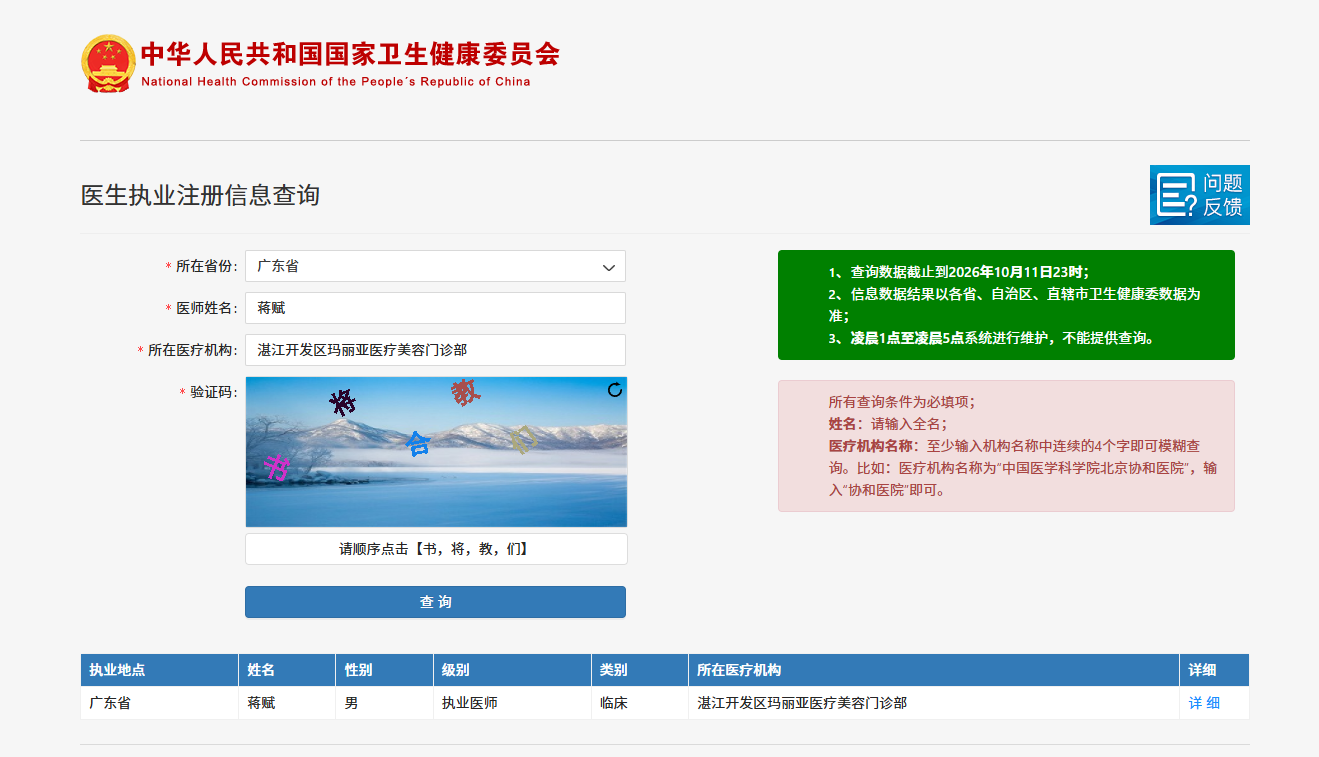
Task: Click the 中华人民共和国国家卫生健康委员会 title
Action: (x=350, y=53)
